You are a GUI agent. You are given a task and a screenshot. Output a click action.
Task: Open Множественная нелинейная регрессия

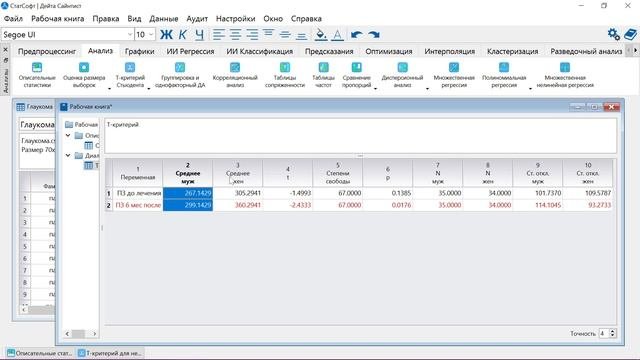[x=565, y=75]
